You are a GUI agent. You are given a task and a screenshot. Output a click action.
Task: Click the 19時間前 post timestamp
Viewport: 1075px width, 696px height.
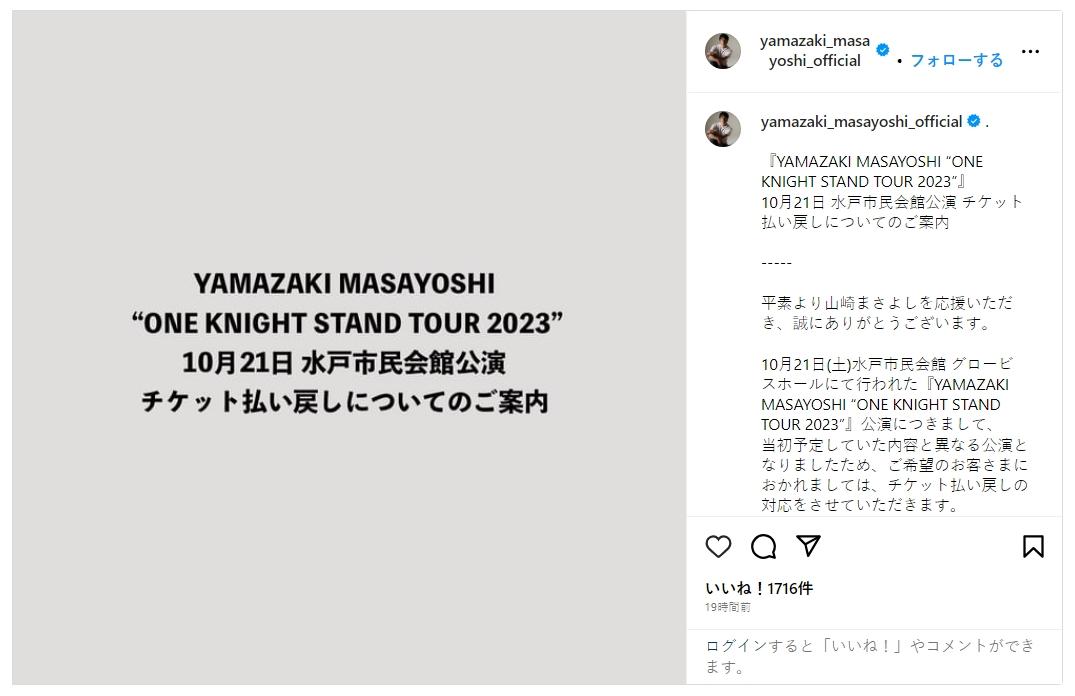click(x=728, y=607)
